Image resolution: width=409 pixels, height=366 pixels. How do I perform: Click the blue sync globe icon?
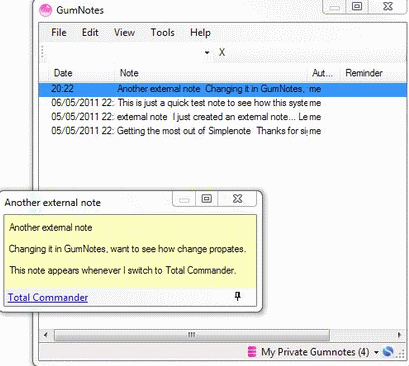point(388,352)
